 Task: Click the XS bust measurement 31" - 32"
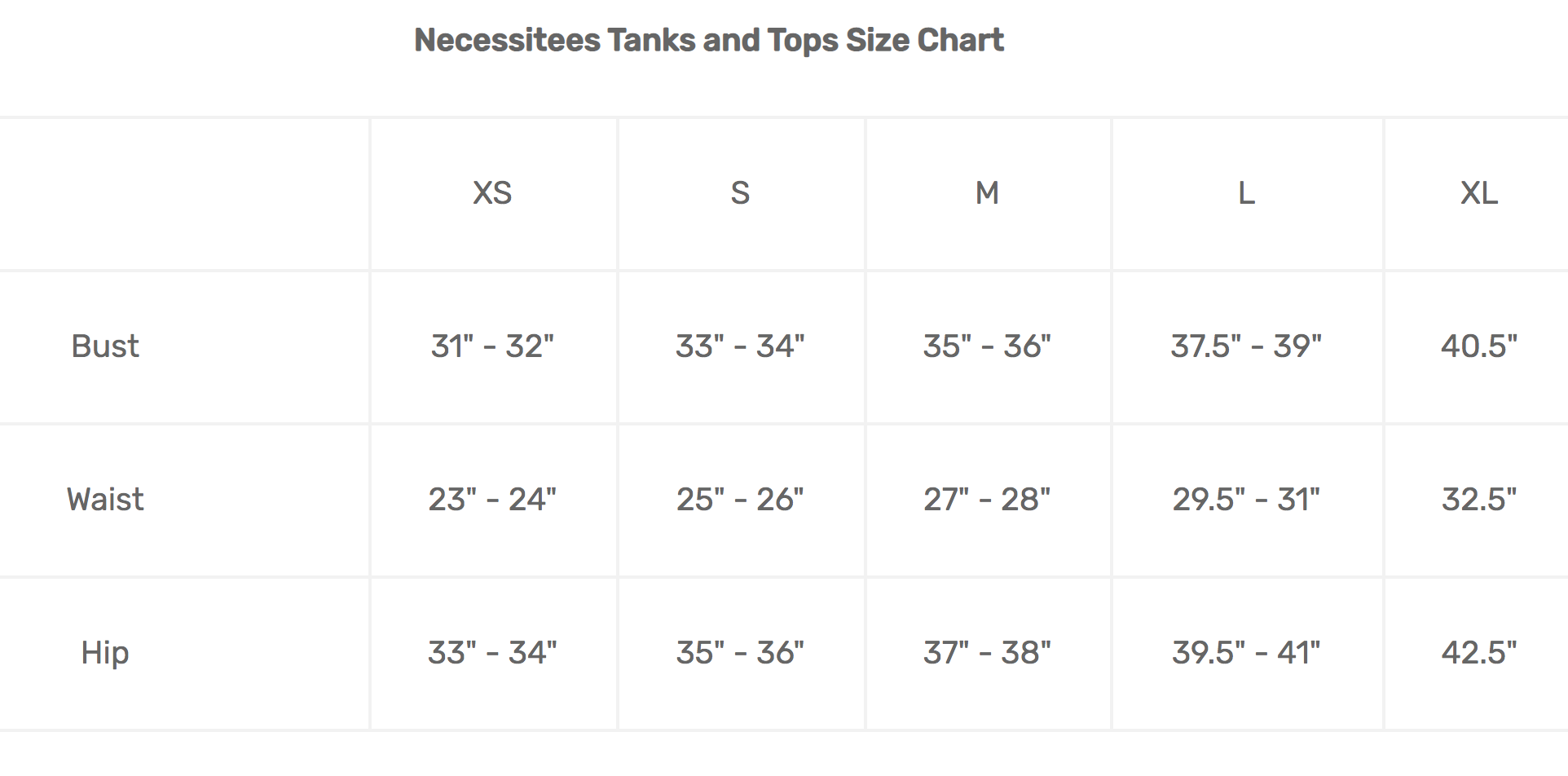492,346
